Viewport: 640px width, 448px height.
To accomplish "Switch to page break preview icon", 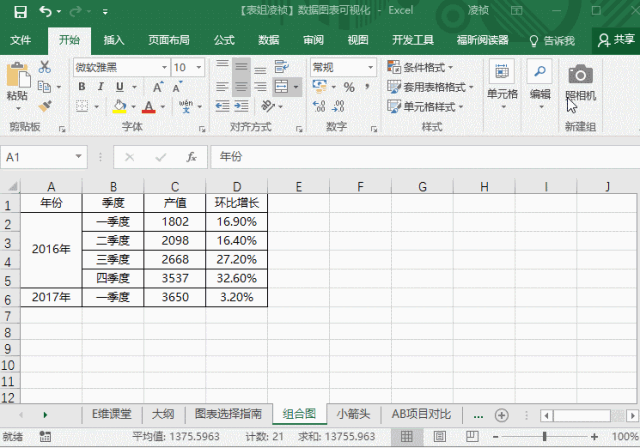I will click(x=472, y=437).
